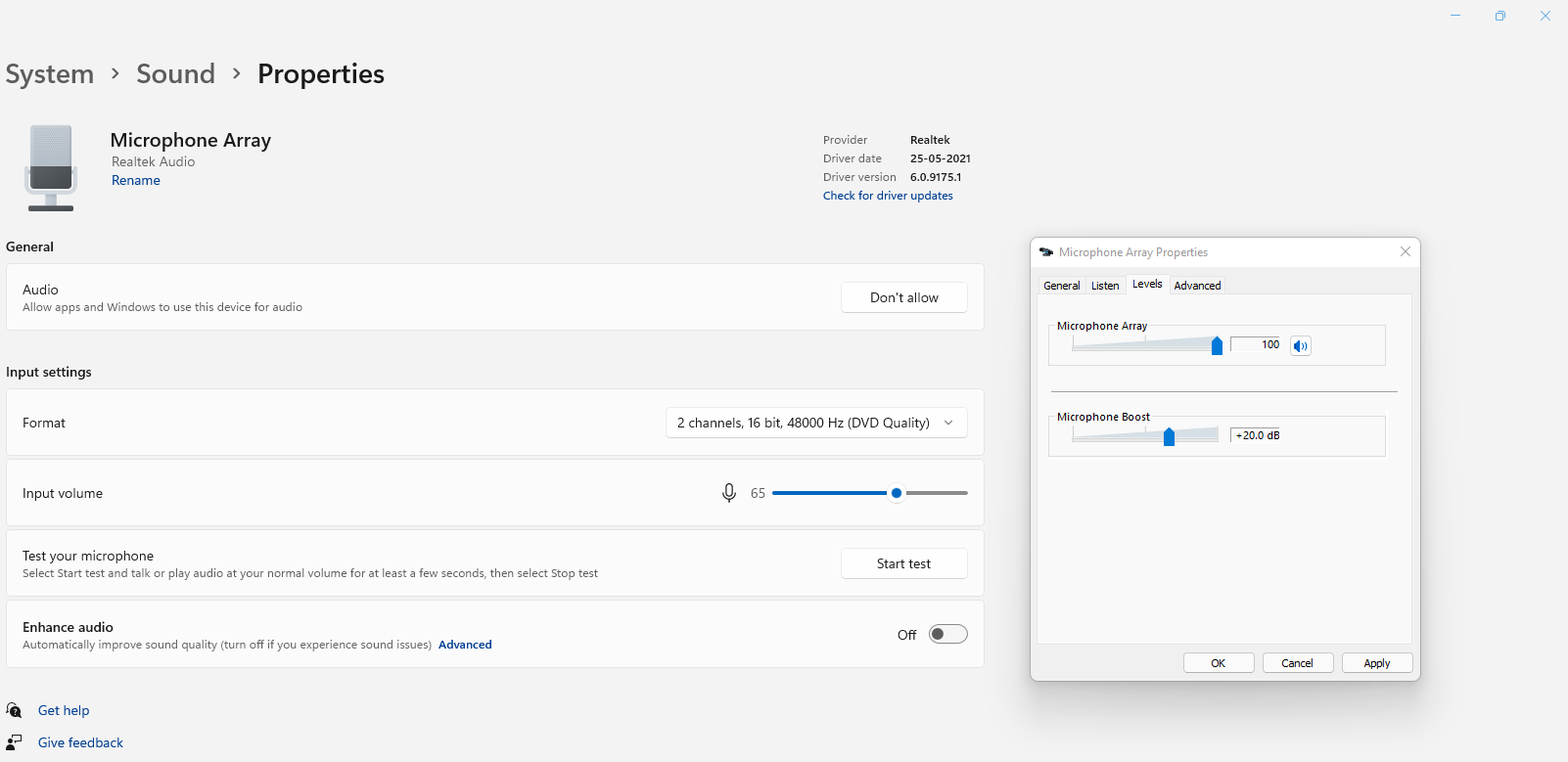Close the Microphone Array Properties dialog

click(x=1406, y=251)
